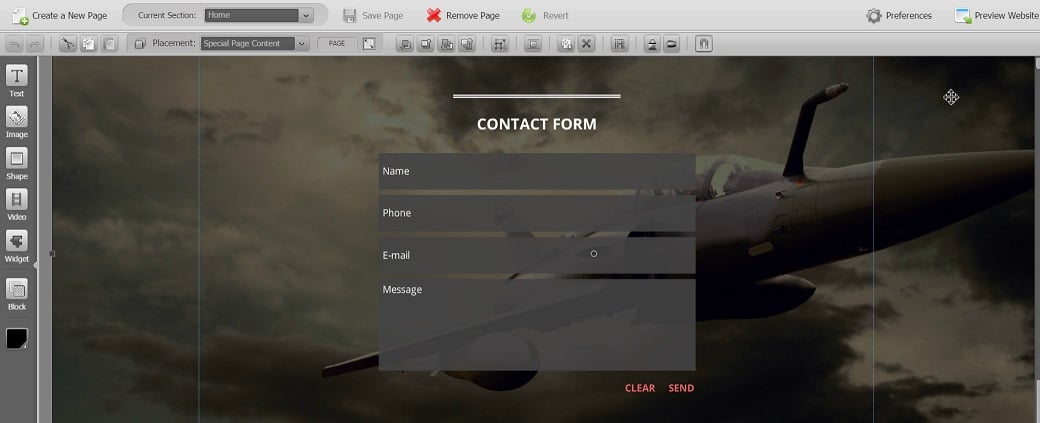Open the Current Section dropdown

coord(259,15)
